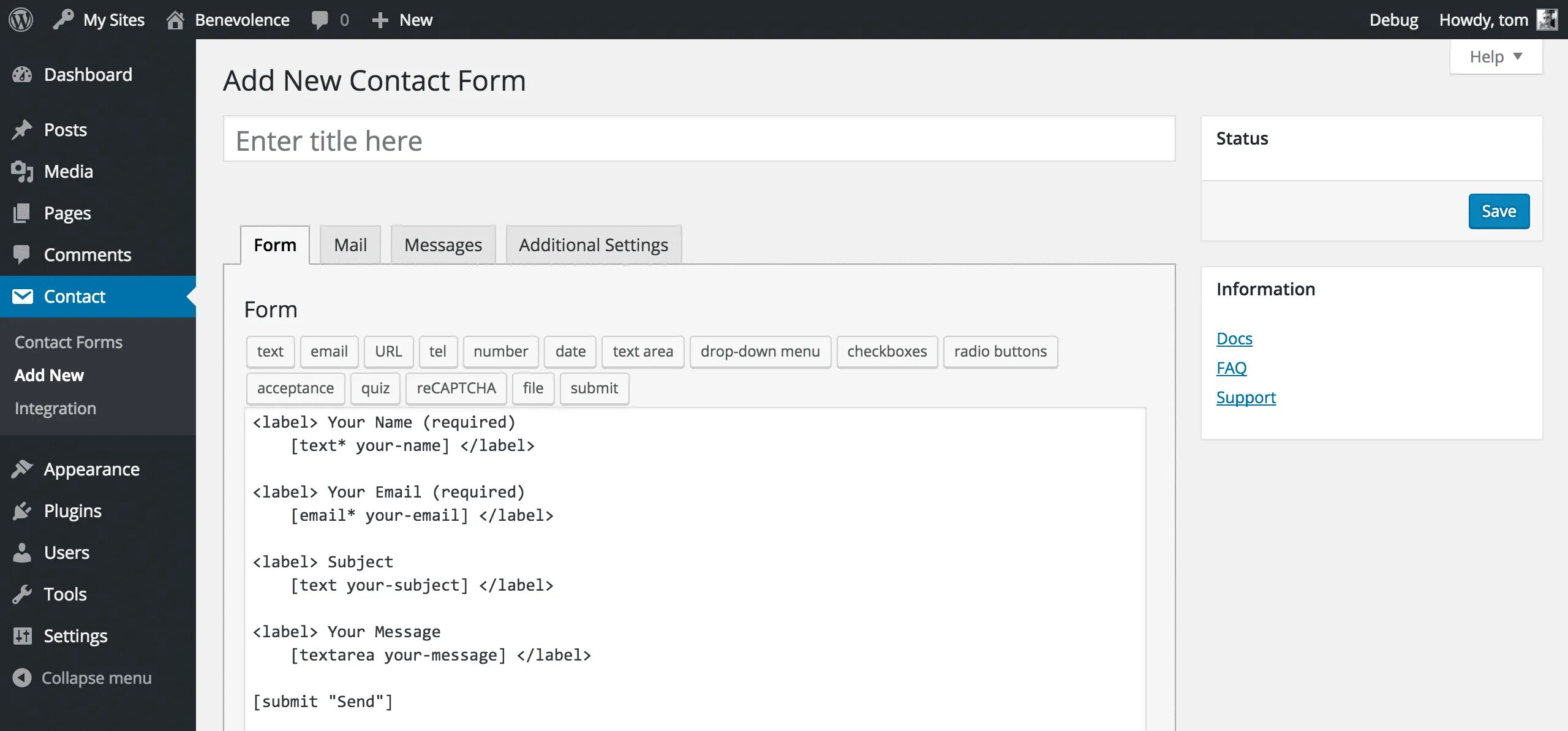Click the Benevolence home icon
This screenshot has height=731, width=1568.
point(175,20)
